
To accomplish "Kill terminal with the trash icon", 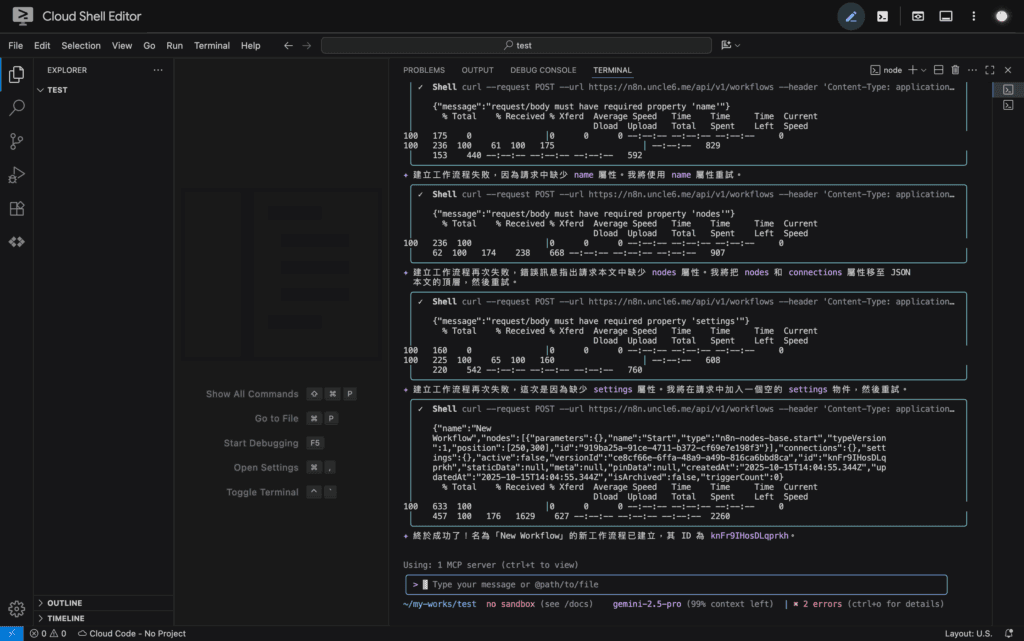I will (x=955, y=70).
